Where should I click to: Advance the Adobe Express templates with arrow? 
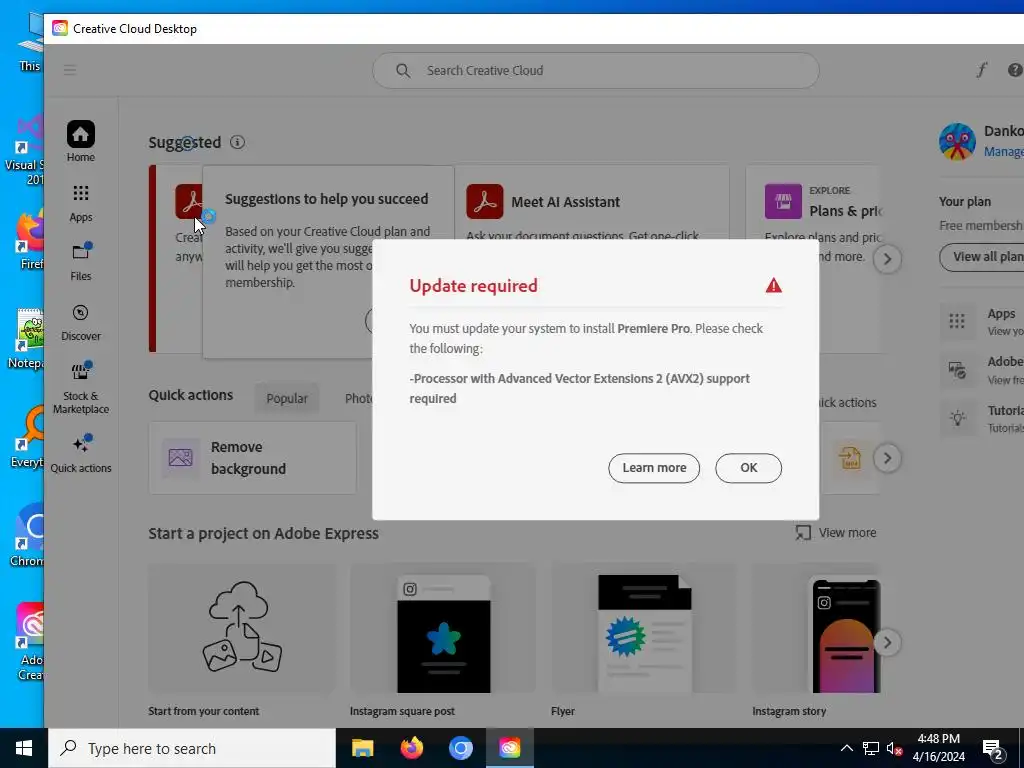[x=887, y=642]
